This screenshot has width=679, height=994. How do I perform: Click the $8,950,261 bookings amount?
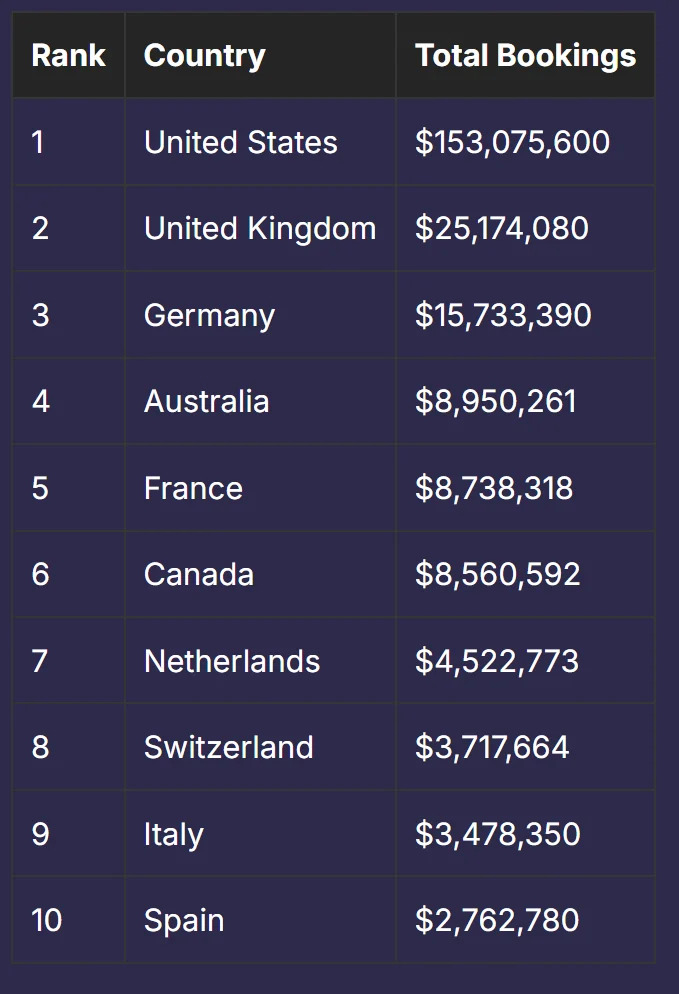(x=496, y=401)
